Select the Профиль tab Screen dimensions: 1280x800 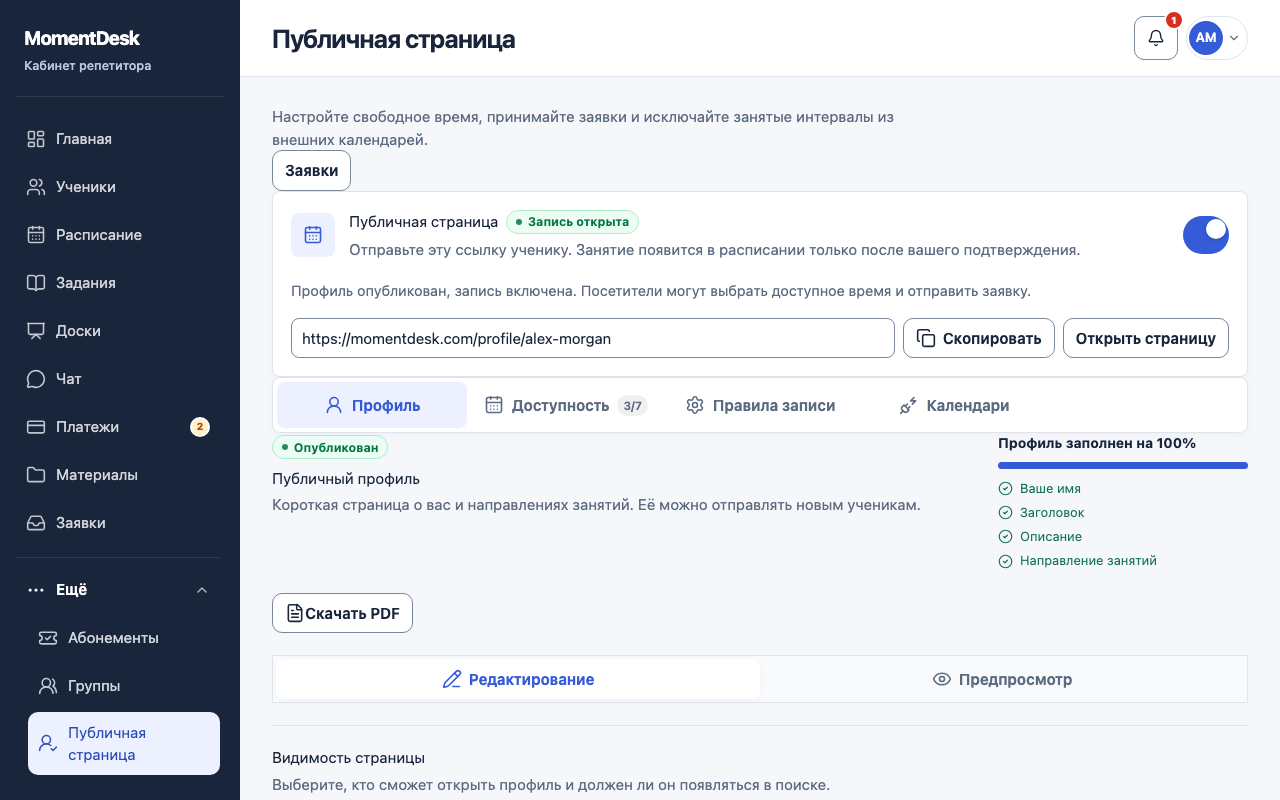click(372, 405)
